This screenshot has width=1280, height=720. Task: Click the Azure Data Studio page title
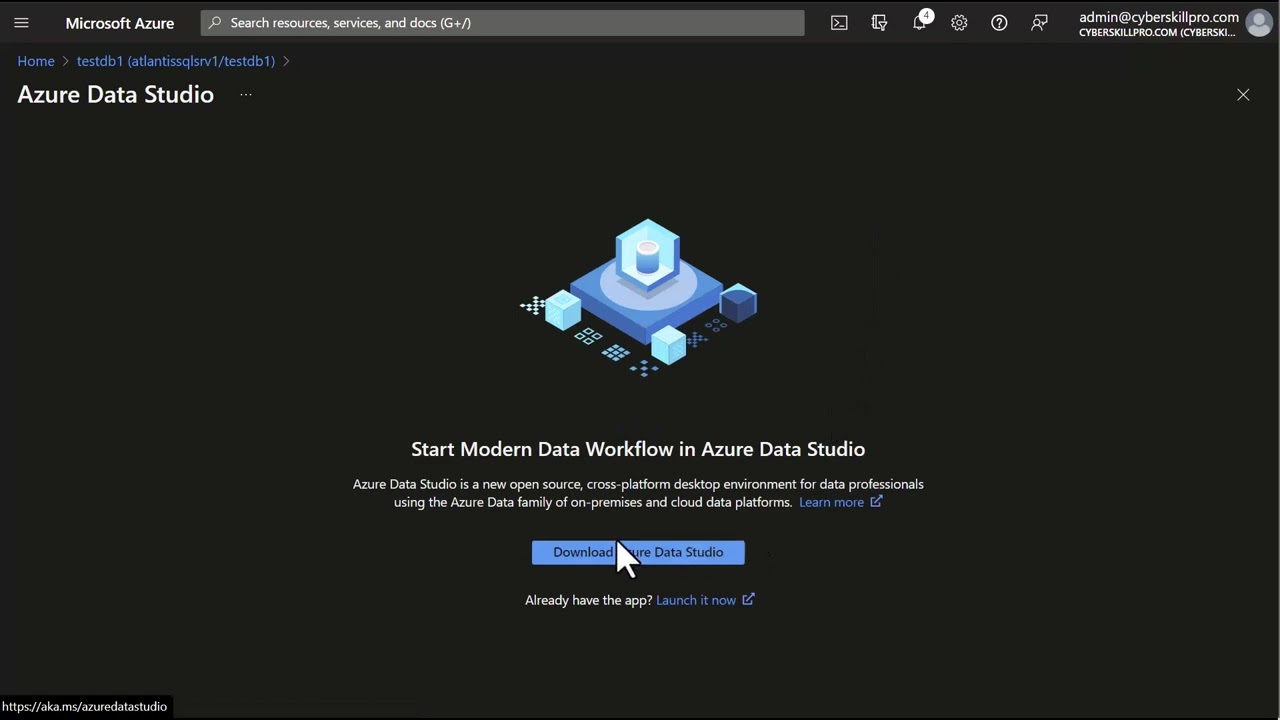116,94
